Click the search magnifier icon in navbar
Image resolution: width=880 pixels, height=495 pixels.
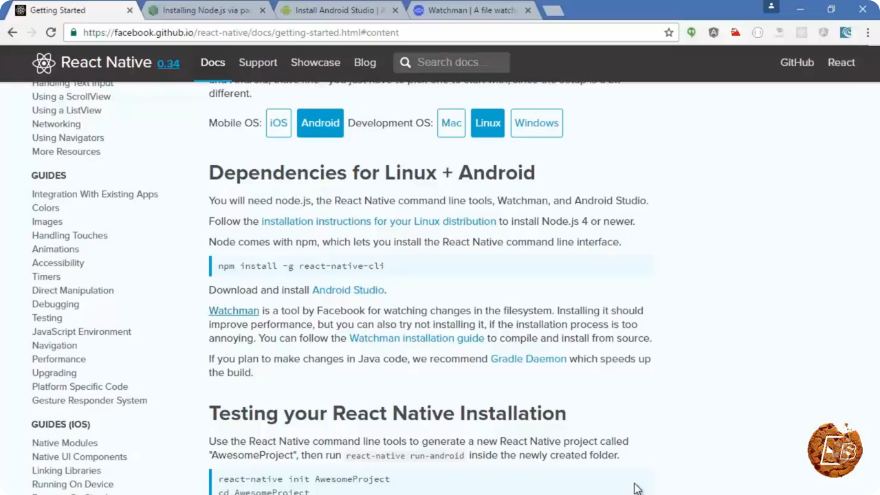click(405, 62)
